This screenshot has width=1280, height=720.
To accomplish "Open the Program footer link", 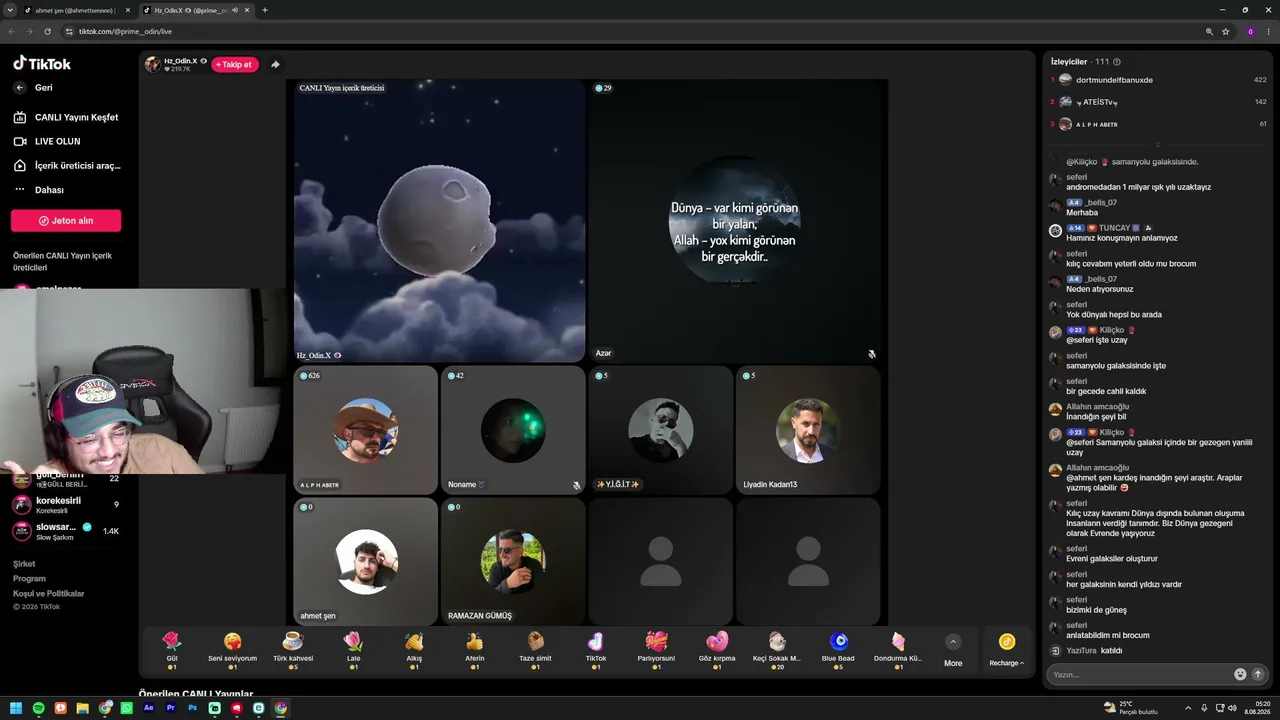I will [x=30, y=579].
